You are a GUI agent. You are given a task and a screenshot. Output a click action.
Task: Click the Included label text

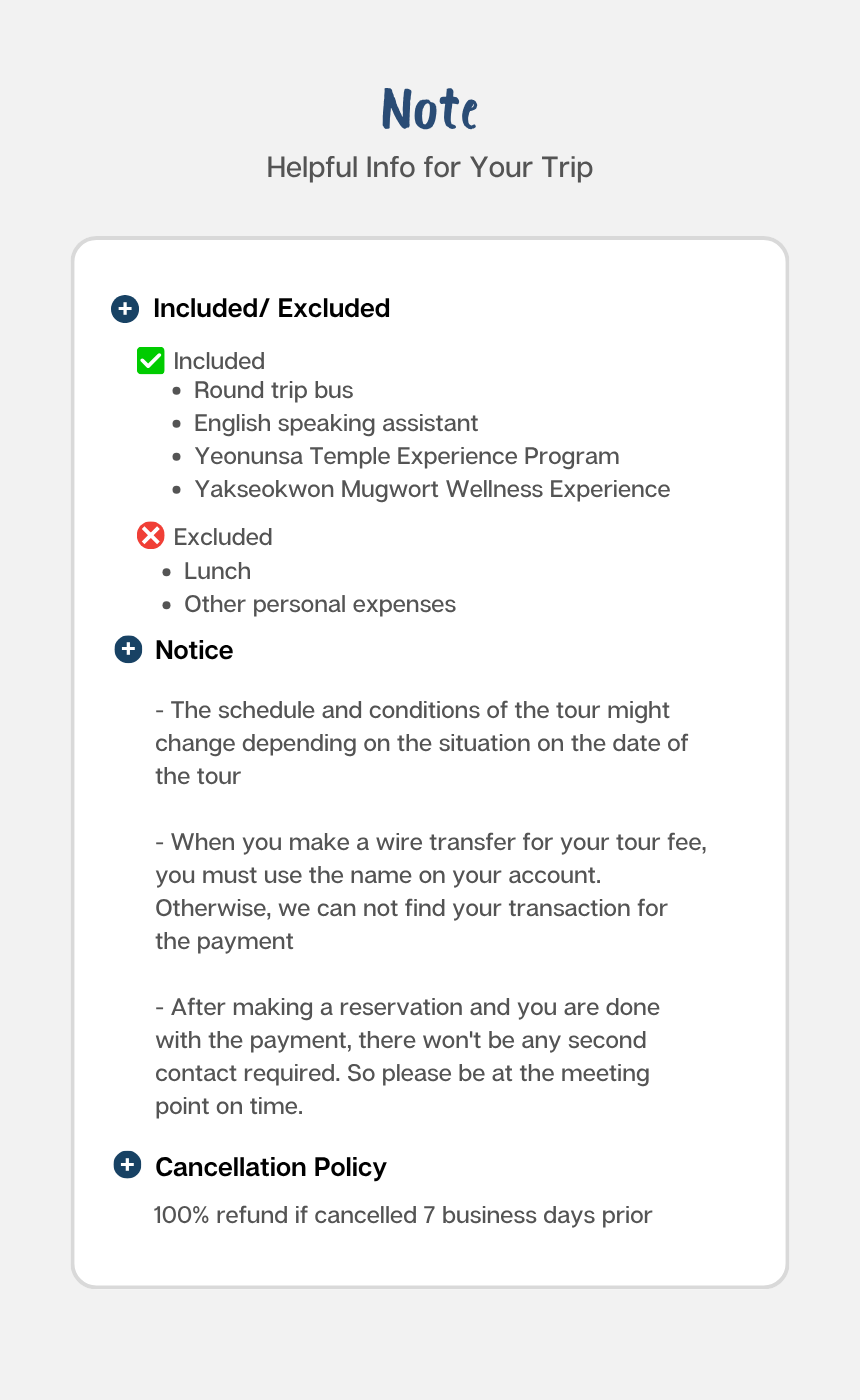[x=219, y=361]
